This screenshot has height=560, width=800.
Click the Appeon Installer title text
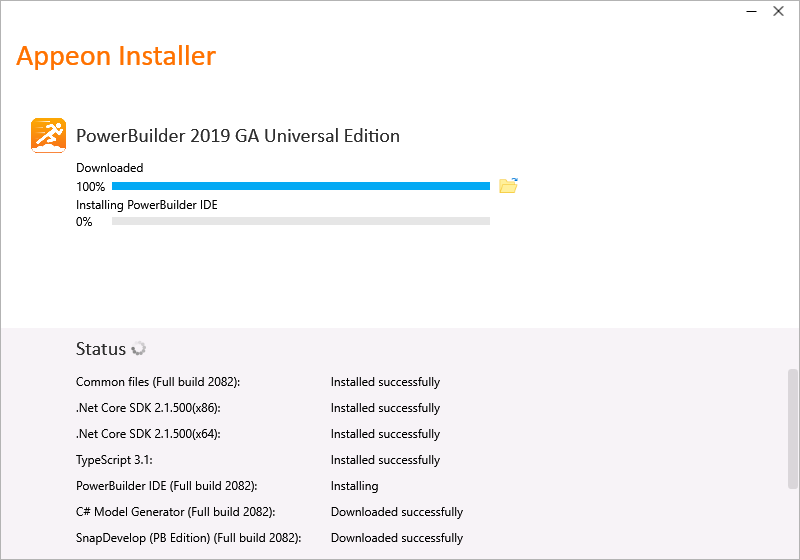[x=116, y=56]
